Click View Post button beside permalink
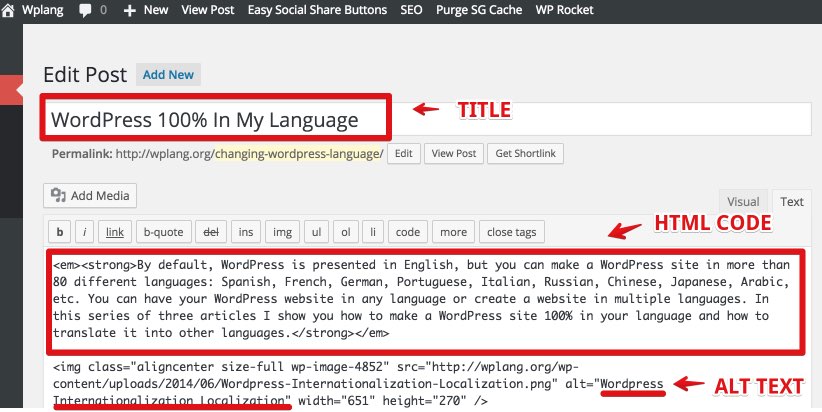 coord(453,154)
